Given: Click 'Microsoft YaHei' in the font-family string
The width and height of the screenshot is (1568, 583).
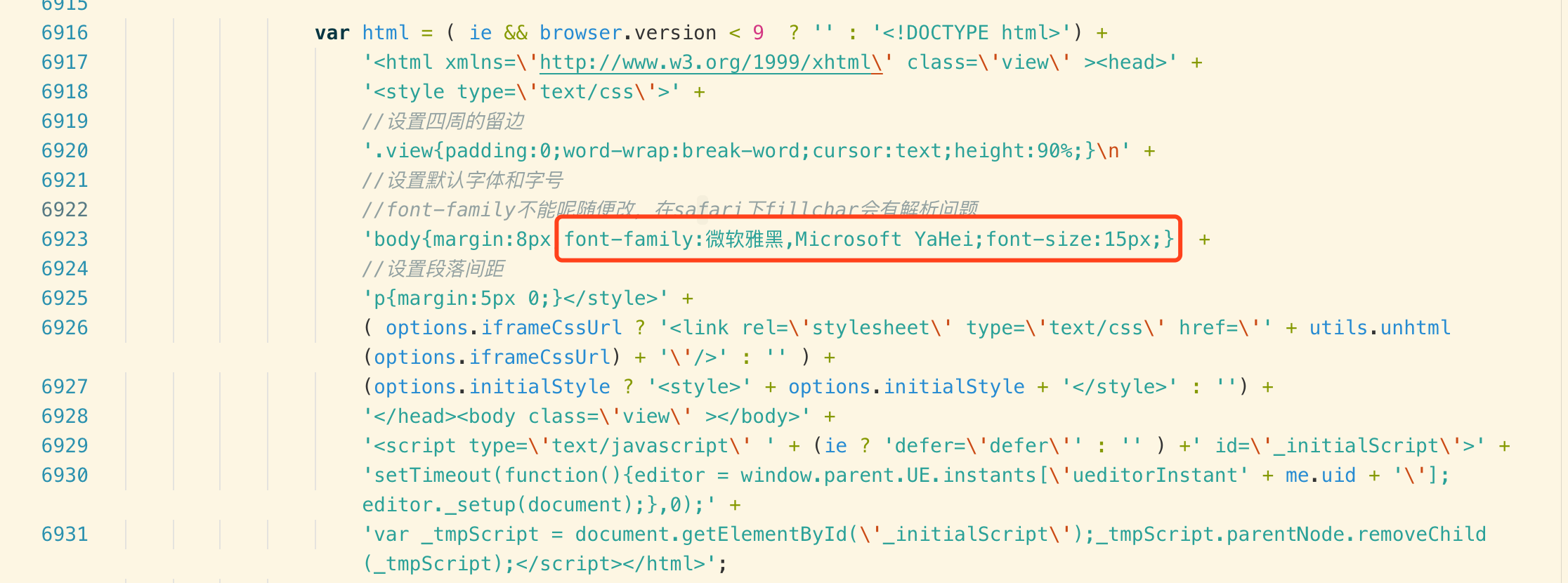Looking at the screenshot, I should (884, 240).
